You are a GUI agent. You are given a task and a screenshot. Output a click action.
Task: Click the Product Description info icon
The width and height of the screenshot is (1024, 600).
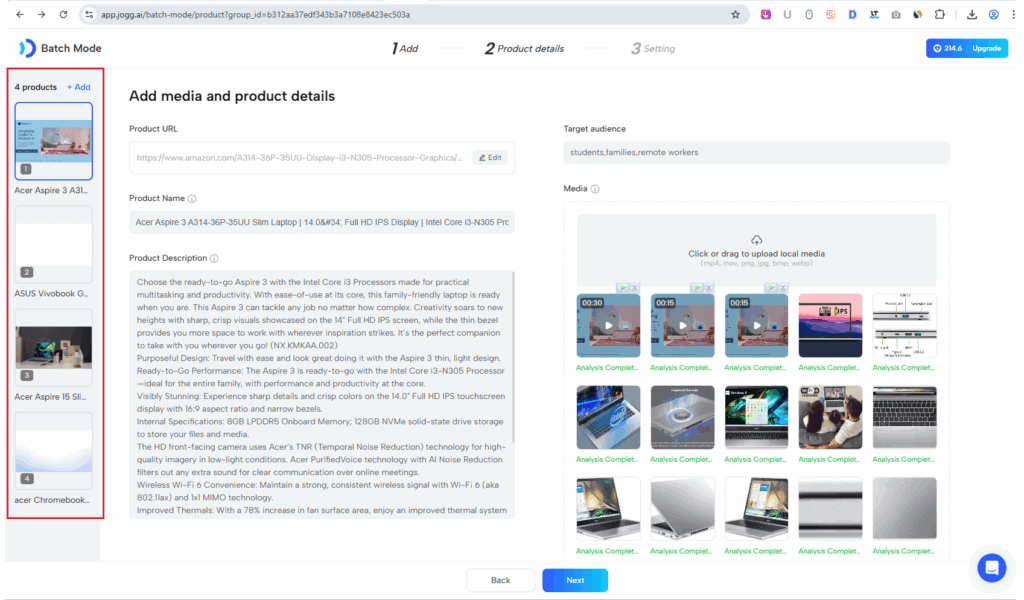[214, 258]
